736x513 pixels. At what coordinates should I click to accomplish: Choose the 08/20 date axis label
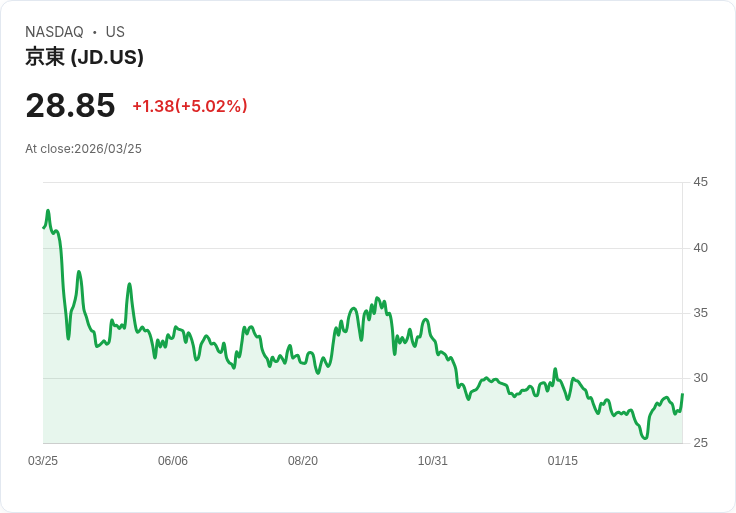pyautogui.click(x=303, y=461)
